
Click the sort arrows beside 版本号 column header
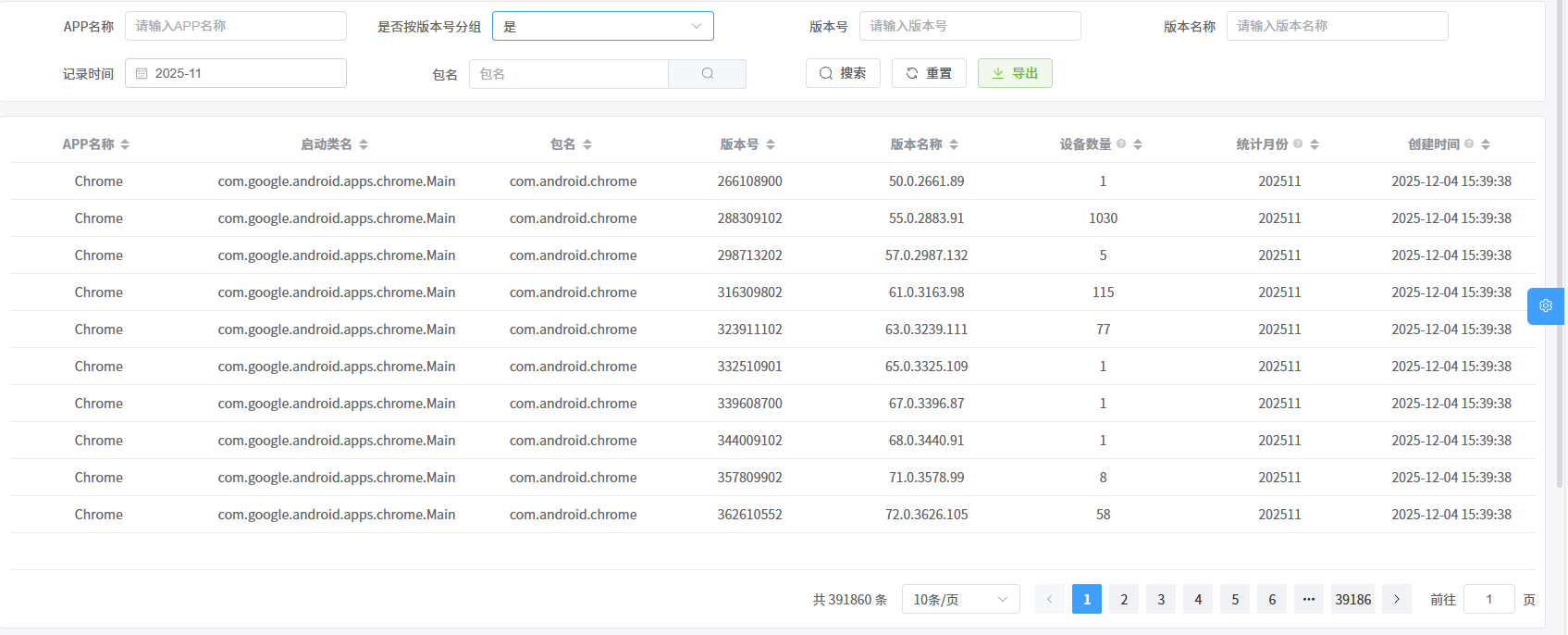pos(771,144)
